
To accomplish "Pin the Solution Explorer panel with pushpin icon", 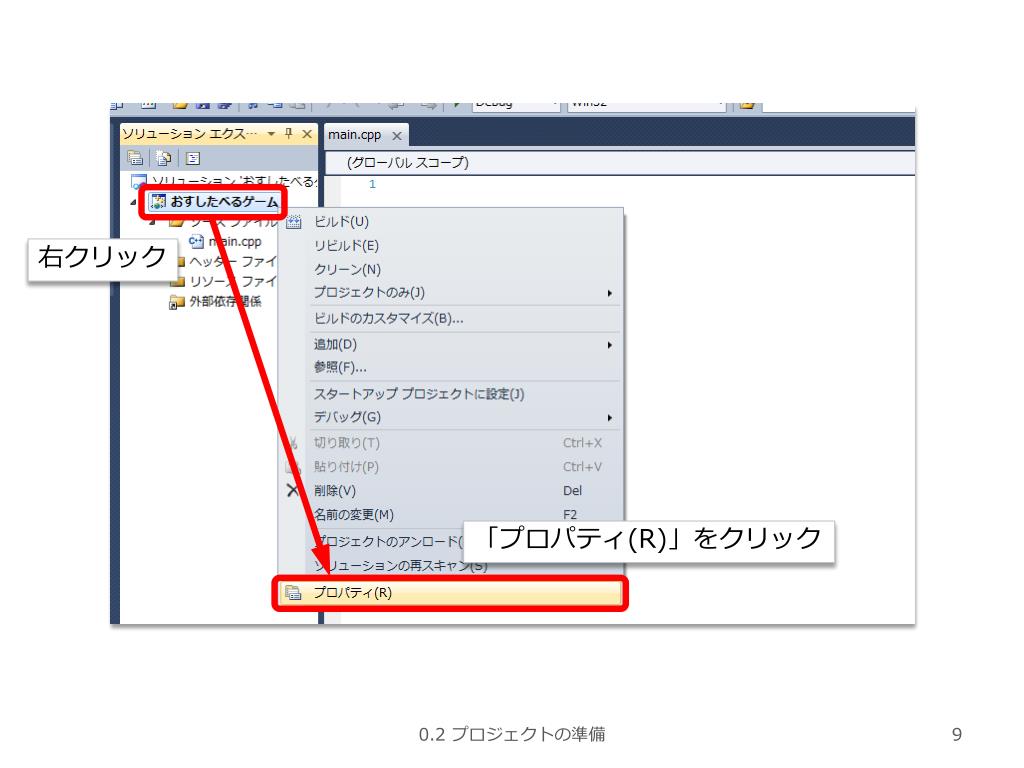I will click(289, 134).
